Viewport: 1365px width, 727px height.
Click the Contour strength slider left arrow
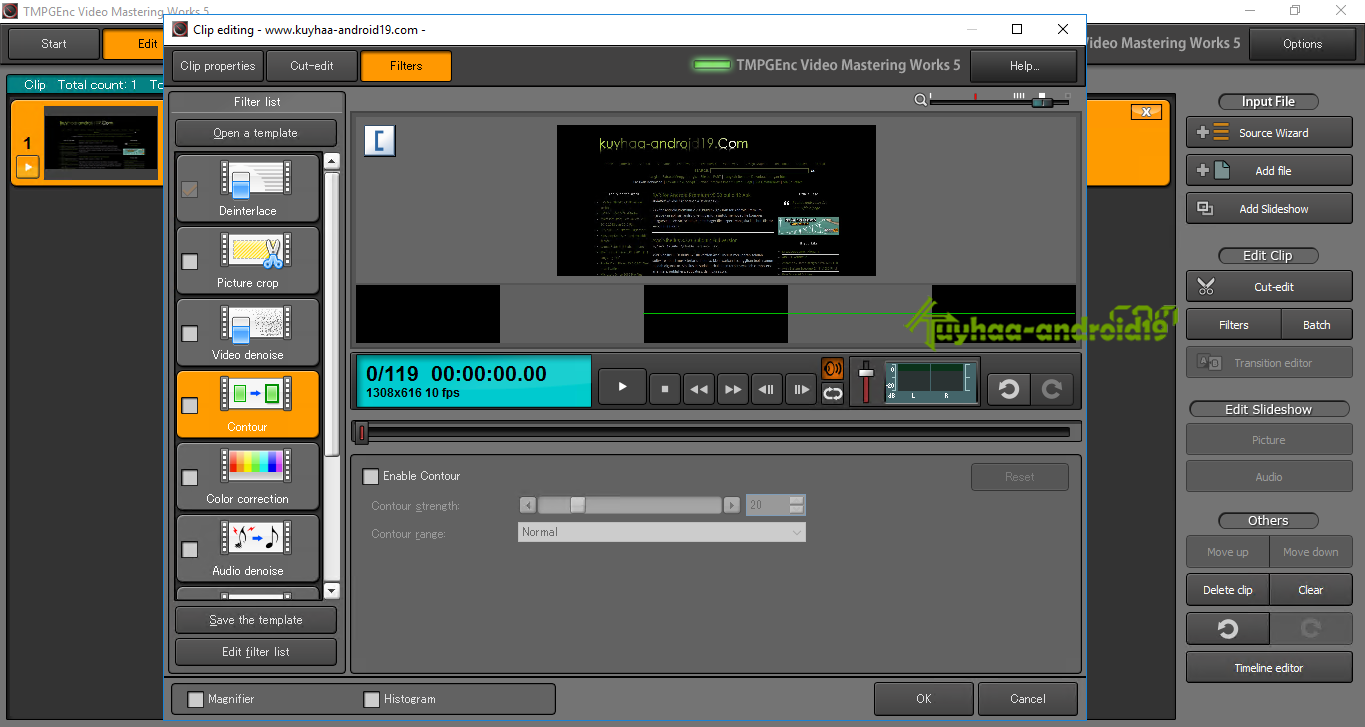click(x=528, y=505)
